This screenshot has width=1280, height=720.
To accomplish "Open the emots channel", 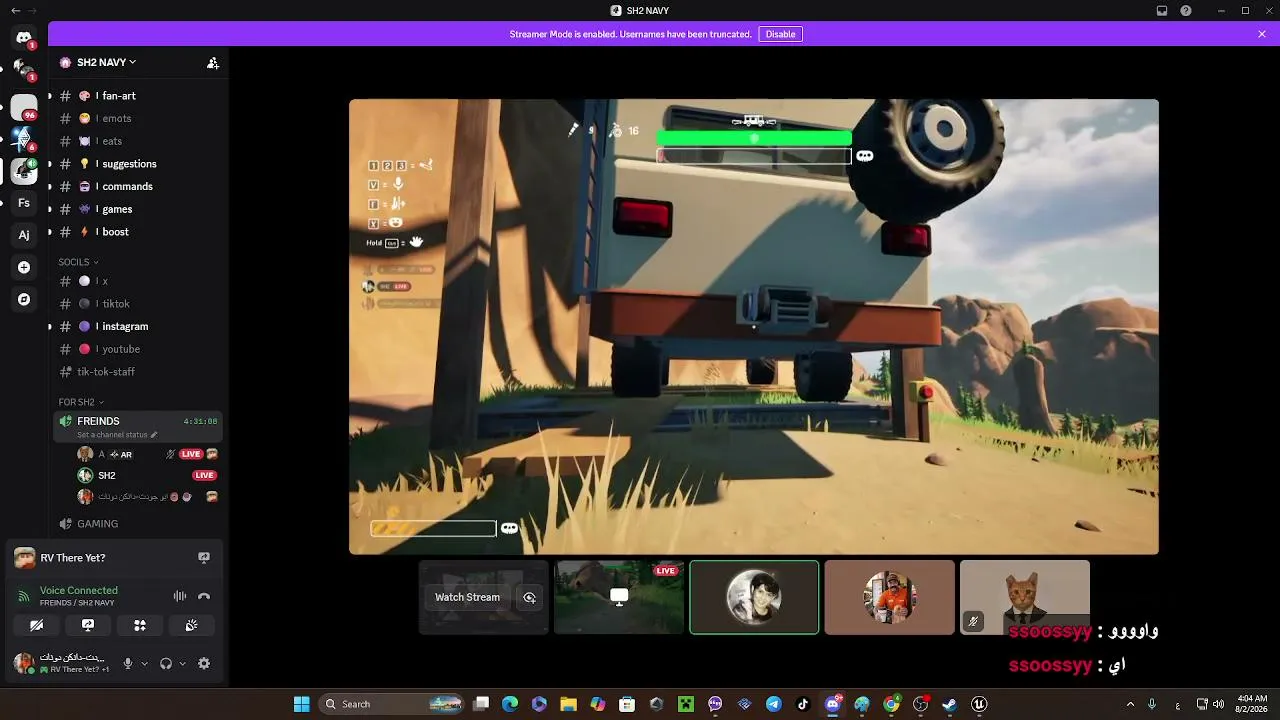I will click(x=137, y=118).
